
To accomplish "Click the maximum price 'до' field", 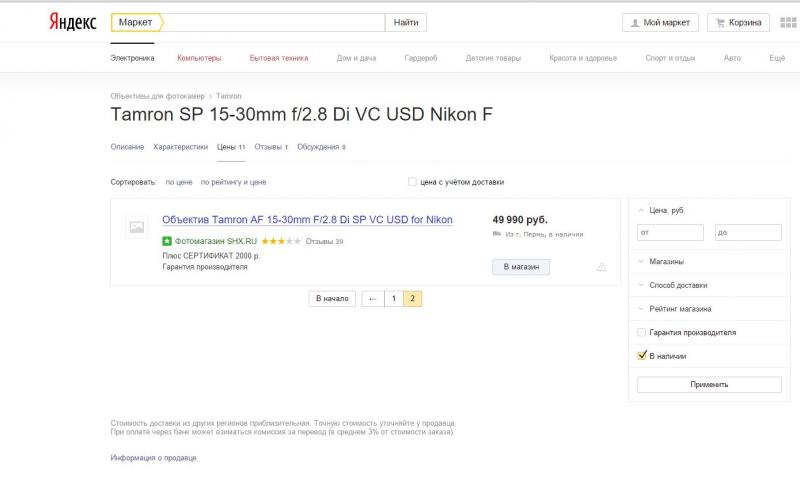I will pos(748,233).
